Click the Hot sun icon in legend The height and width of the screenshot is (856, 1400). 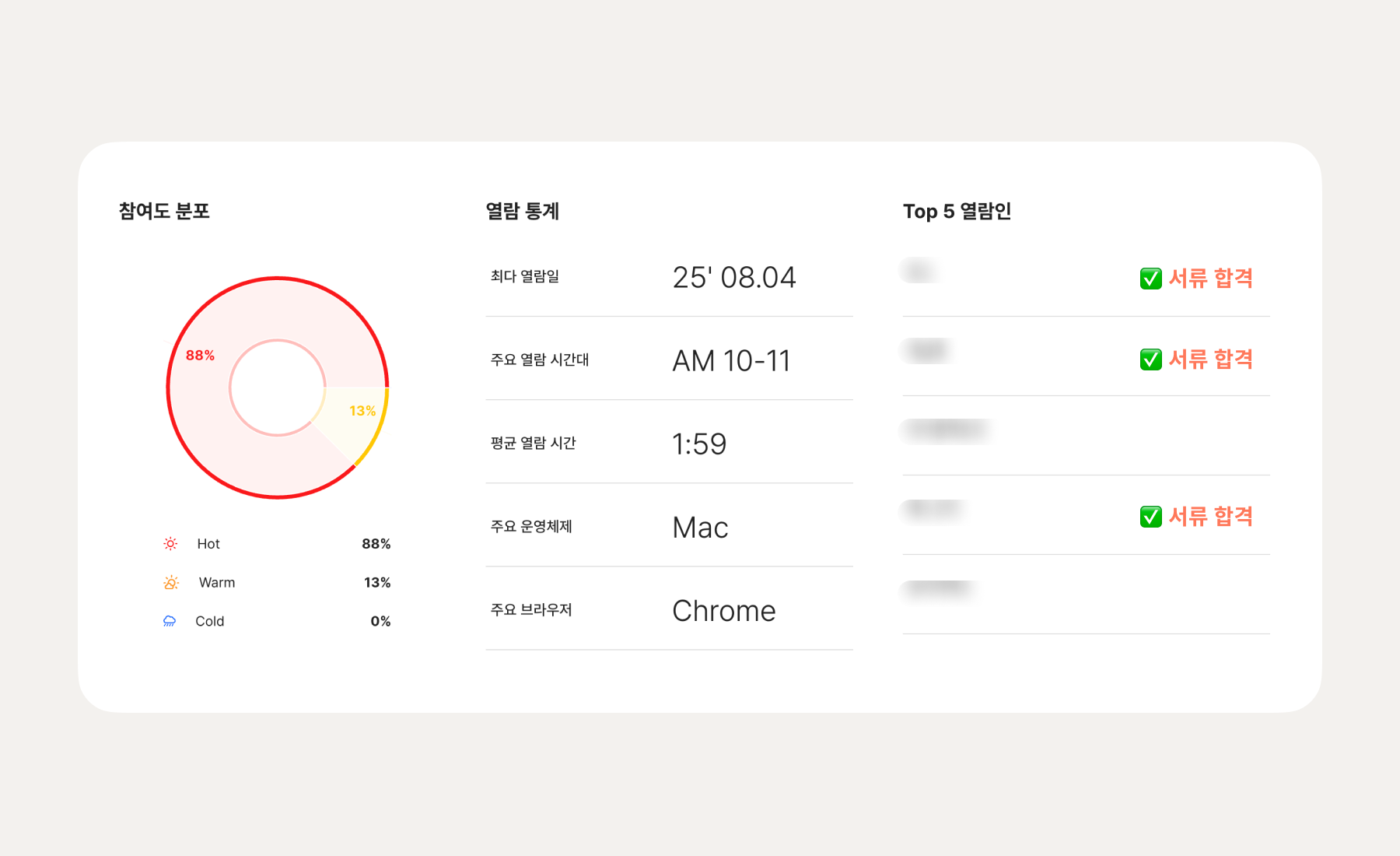click(170, 544)
